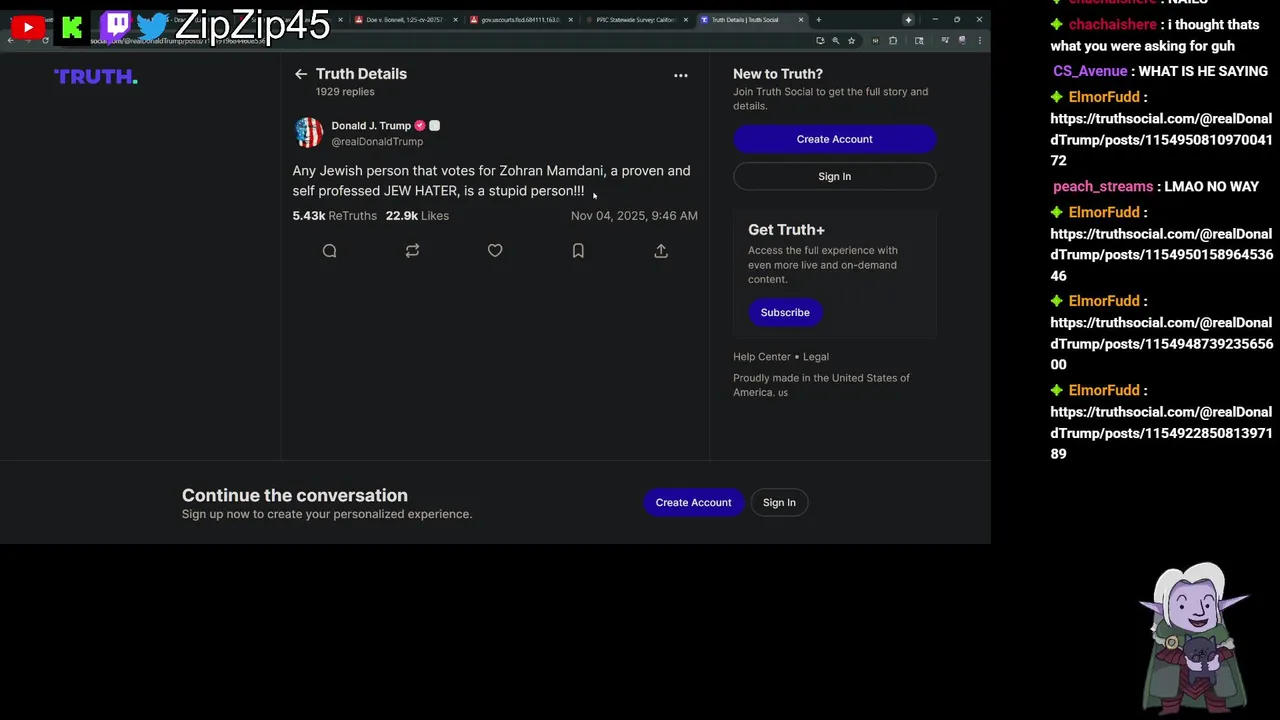The height and width of the screenshot is (720, 1280).
Task: Open ElmorFudd's link ending in 00
Action: (1161, 343)
